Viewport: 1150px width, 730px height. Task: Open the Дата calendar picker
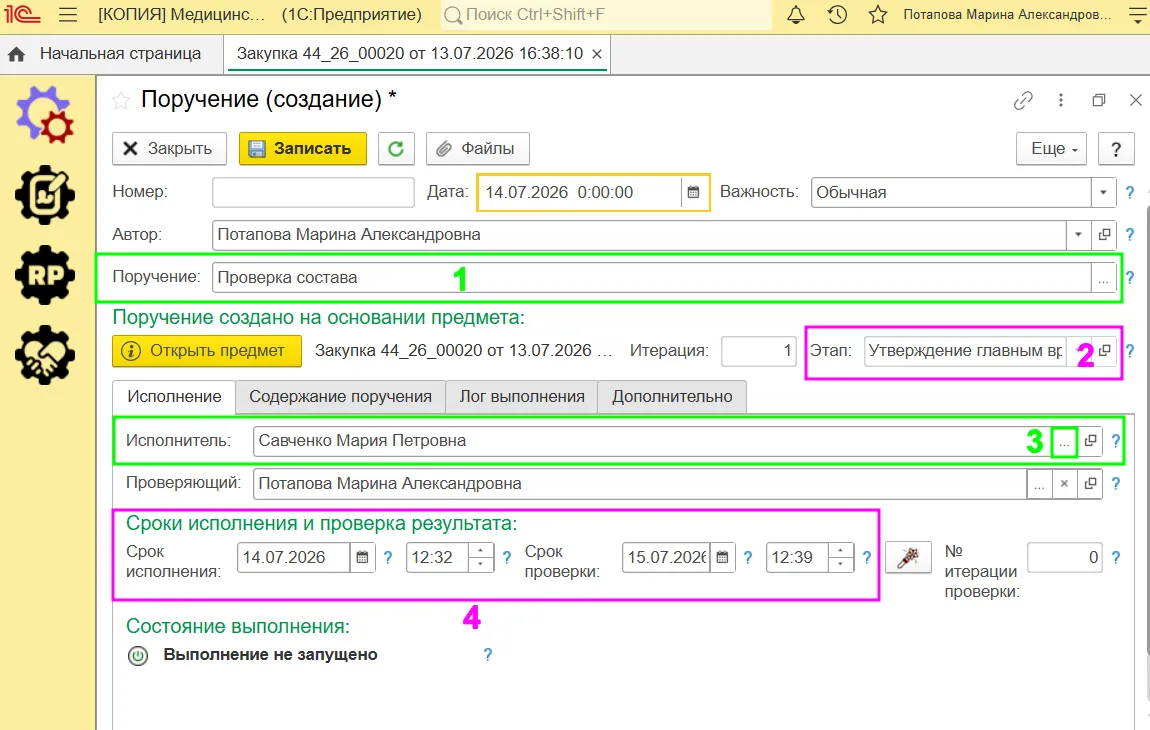pyautogui.click(x=693, y=192)
